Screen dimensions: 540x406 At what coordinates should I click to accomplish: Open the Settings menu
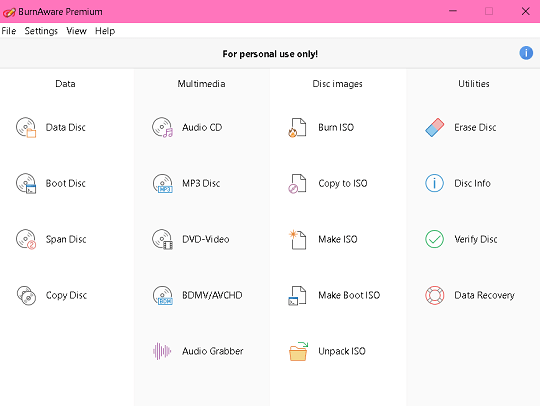41,31
